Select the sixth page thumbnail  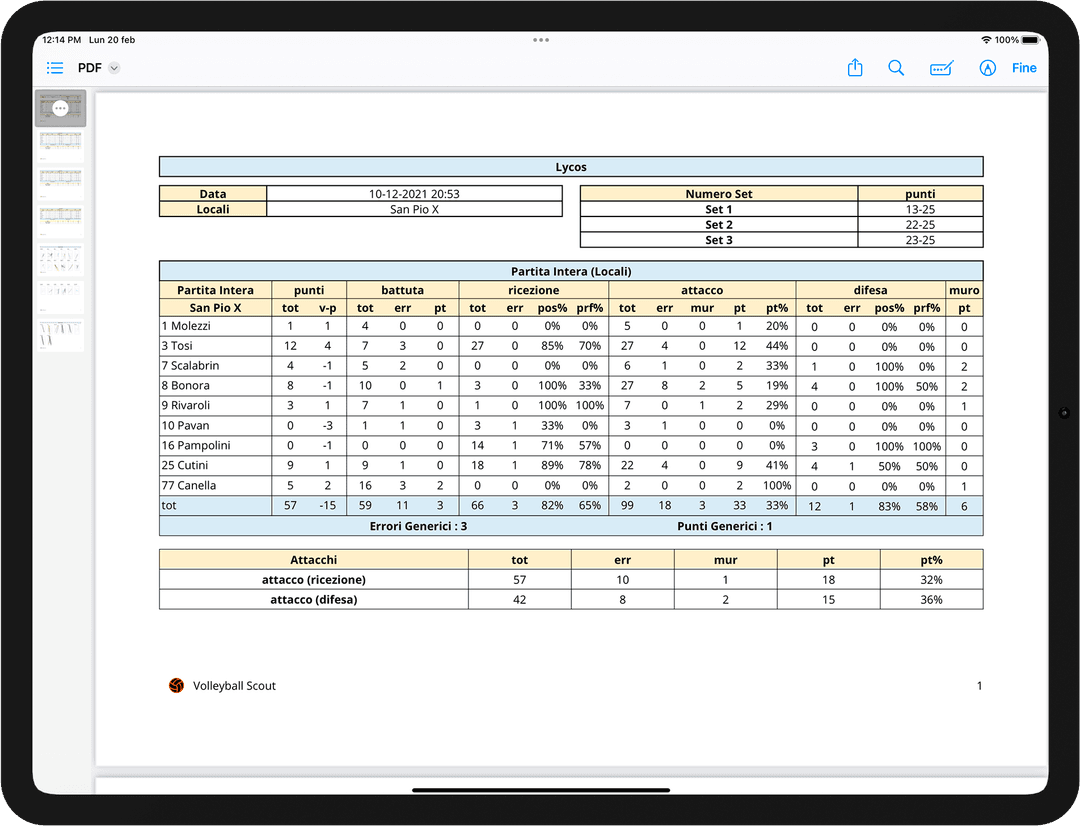[x=61, y=297]
